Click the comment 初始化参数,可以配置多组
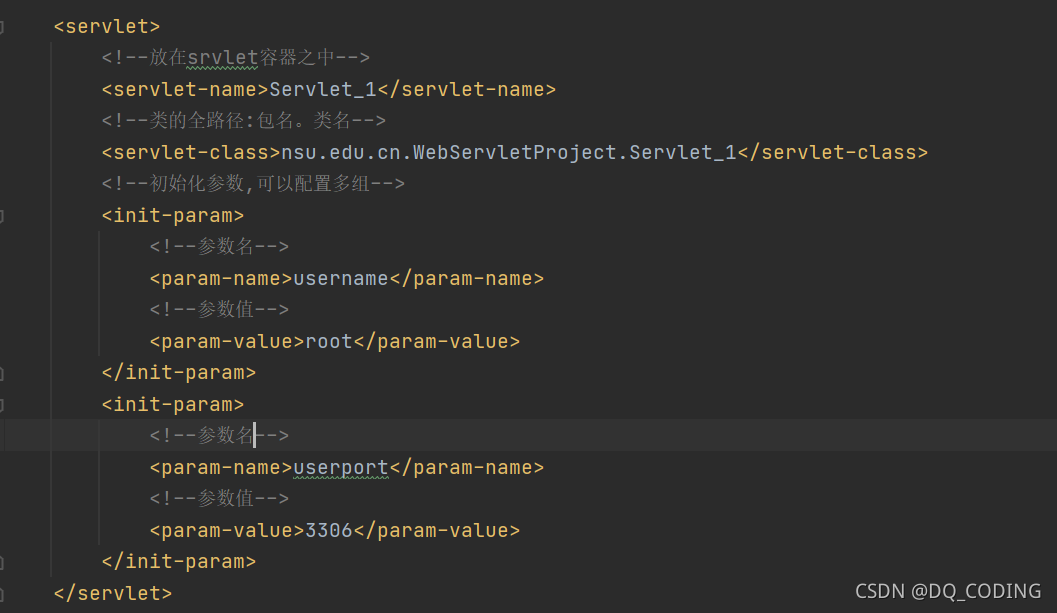The image size is (1057, 613). point(253,183)
